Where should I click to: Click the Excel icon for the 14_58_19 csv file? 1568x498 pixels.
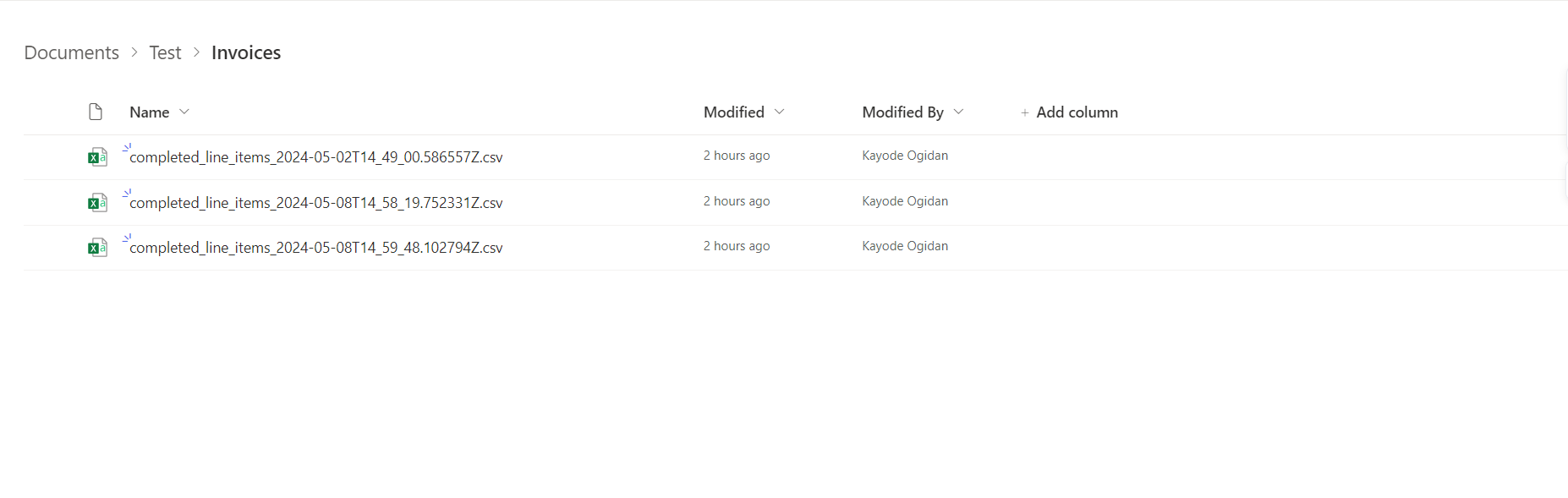coord(97,202)
